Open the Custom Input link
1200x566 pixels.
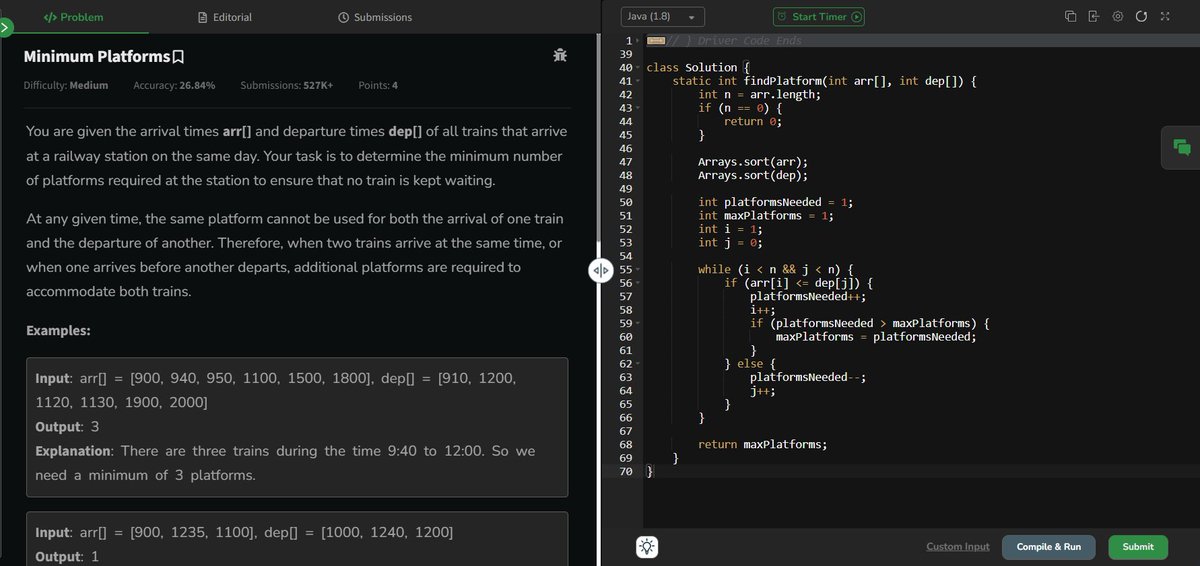coord(958,547)
